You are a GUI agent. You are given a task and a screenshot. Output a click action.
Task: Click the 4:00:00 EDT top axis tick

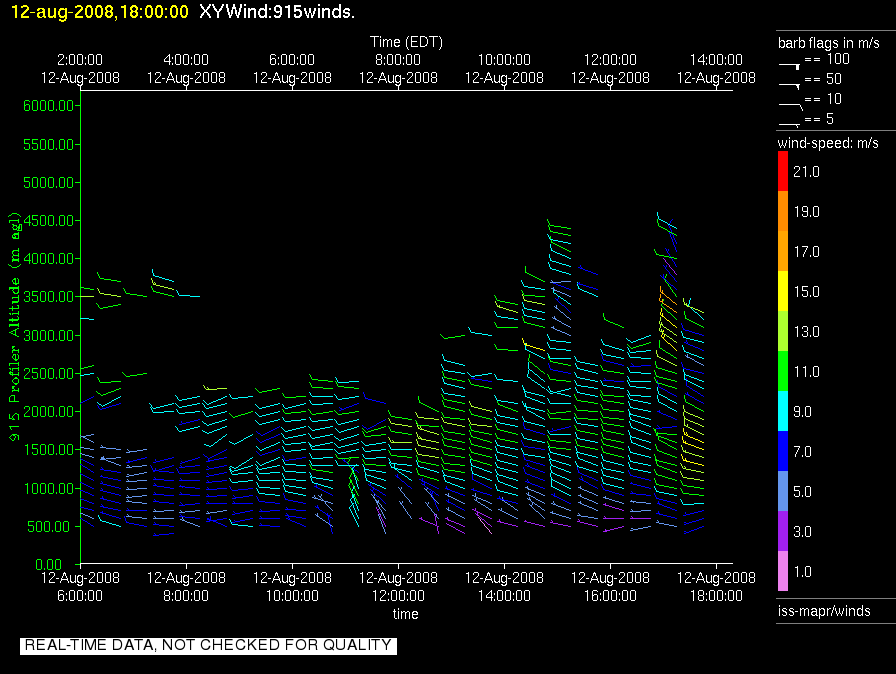point(186,69)
